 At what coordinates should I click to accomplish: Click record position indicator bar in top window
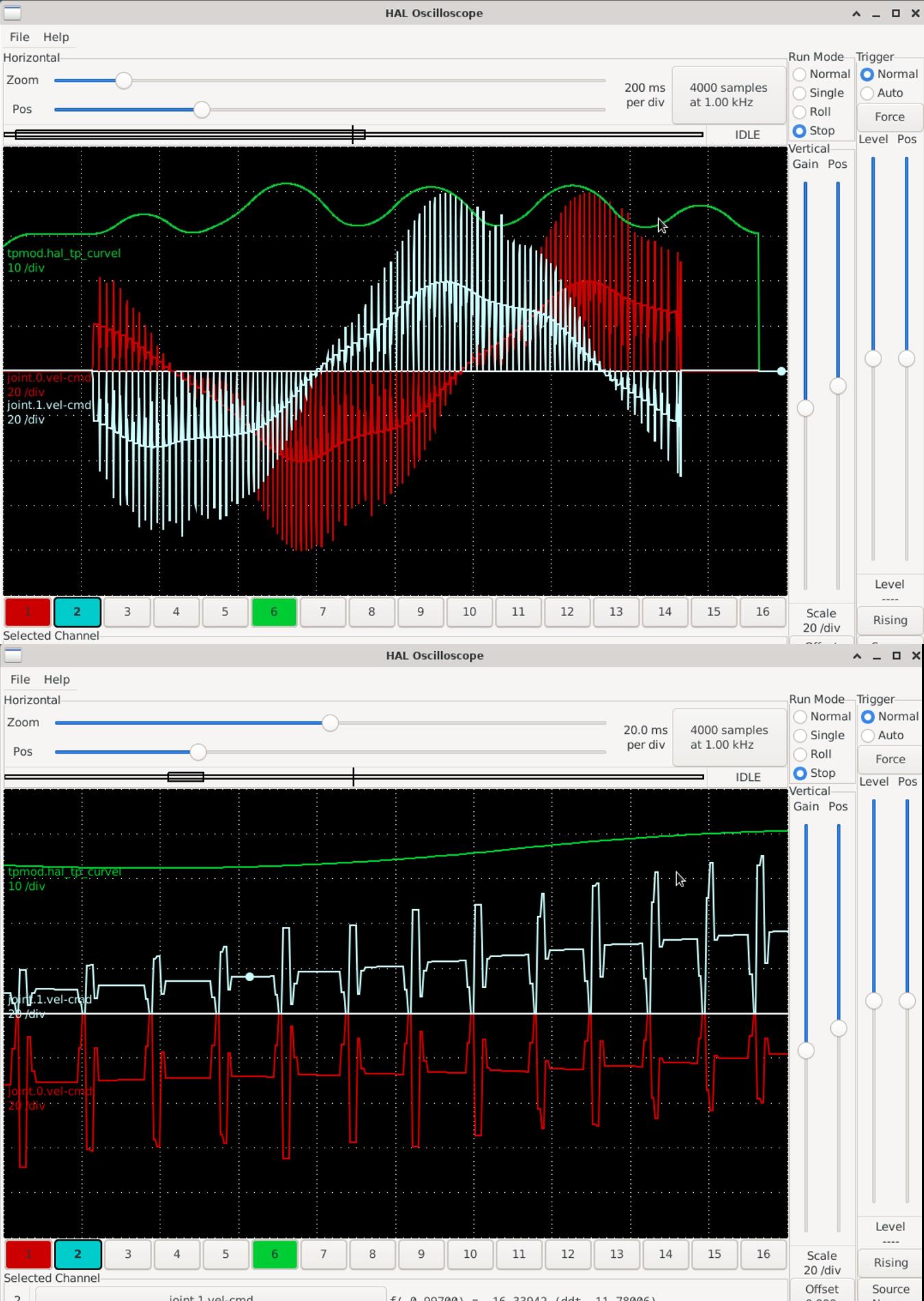point(353,134)
